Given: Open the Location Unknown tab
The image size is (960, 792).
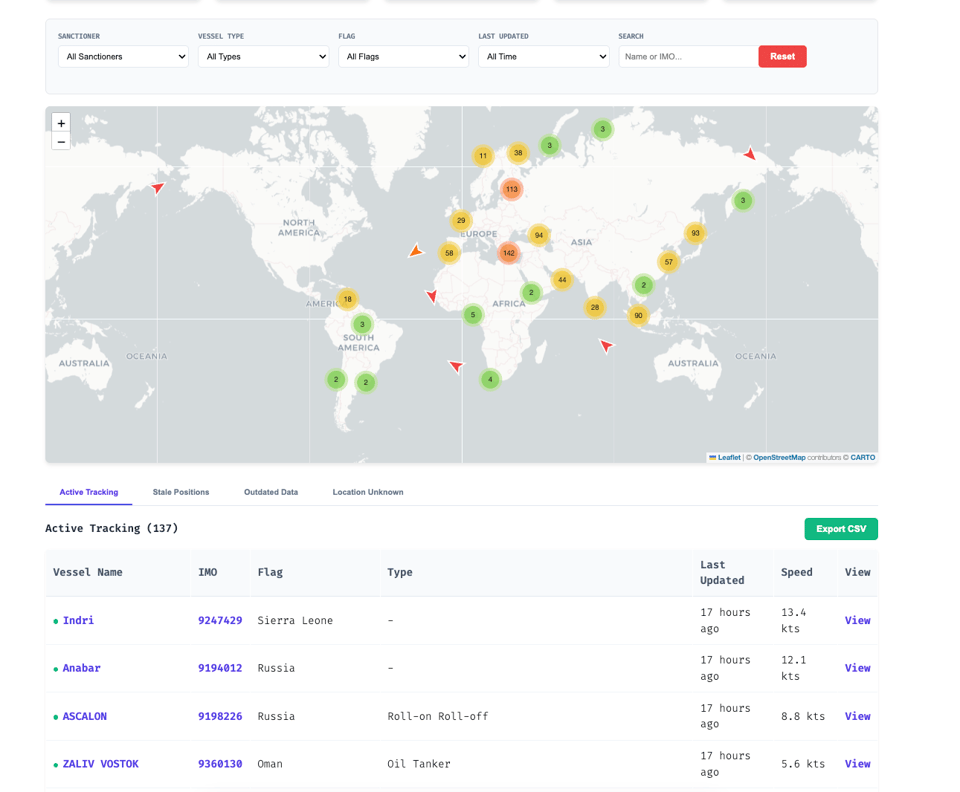Looking at the screenshot, I should tap(368, 492).
